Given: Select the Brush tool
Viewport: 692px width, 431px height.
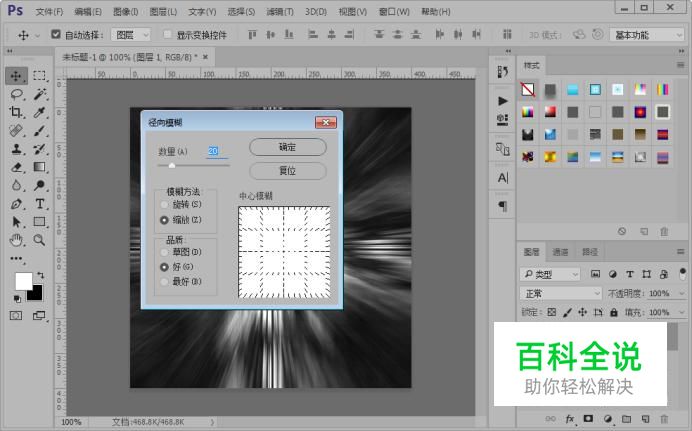Looking at the screenshot, I should pyautogui.click(x=39, y=131).
